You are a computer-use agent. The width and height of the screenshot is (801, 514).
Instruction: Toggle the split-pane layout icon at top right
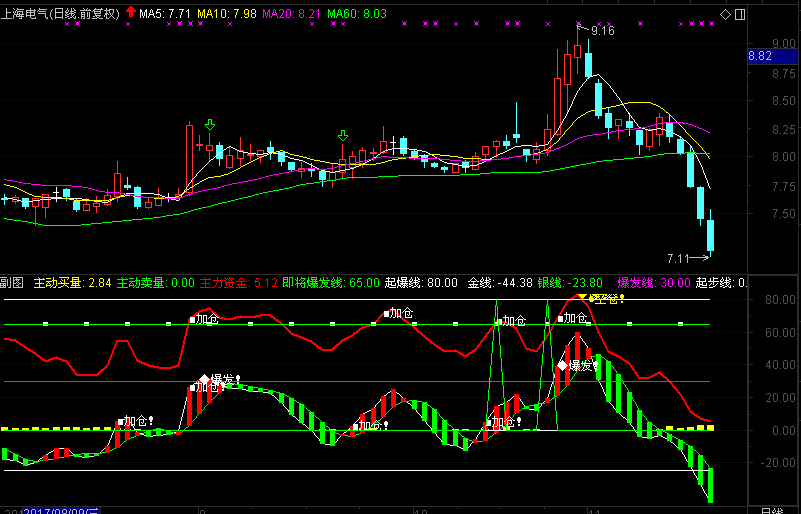[740, 14]
